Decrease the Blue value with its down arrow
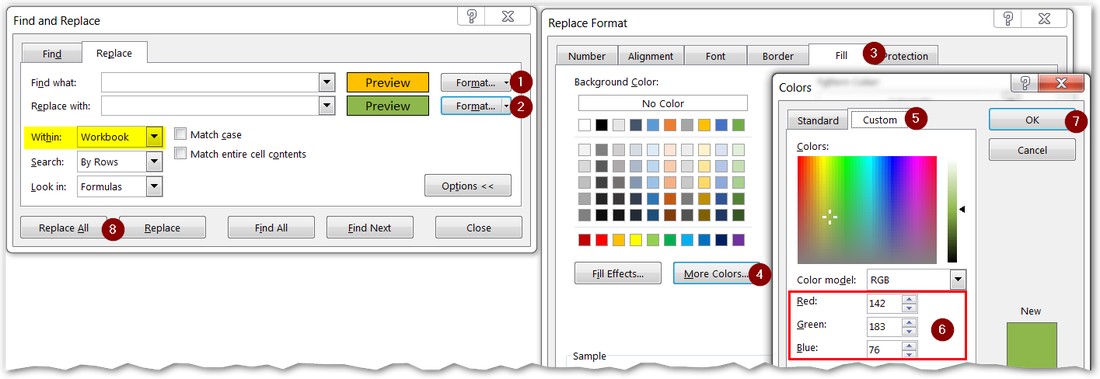This screenshot has width=1100, height=379. point(909,354)
